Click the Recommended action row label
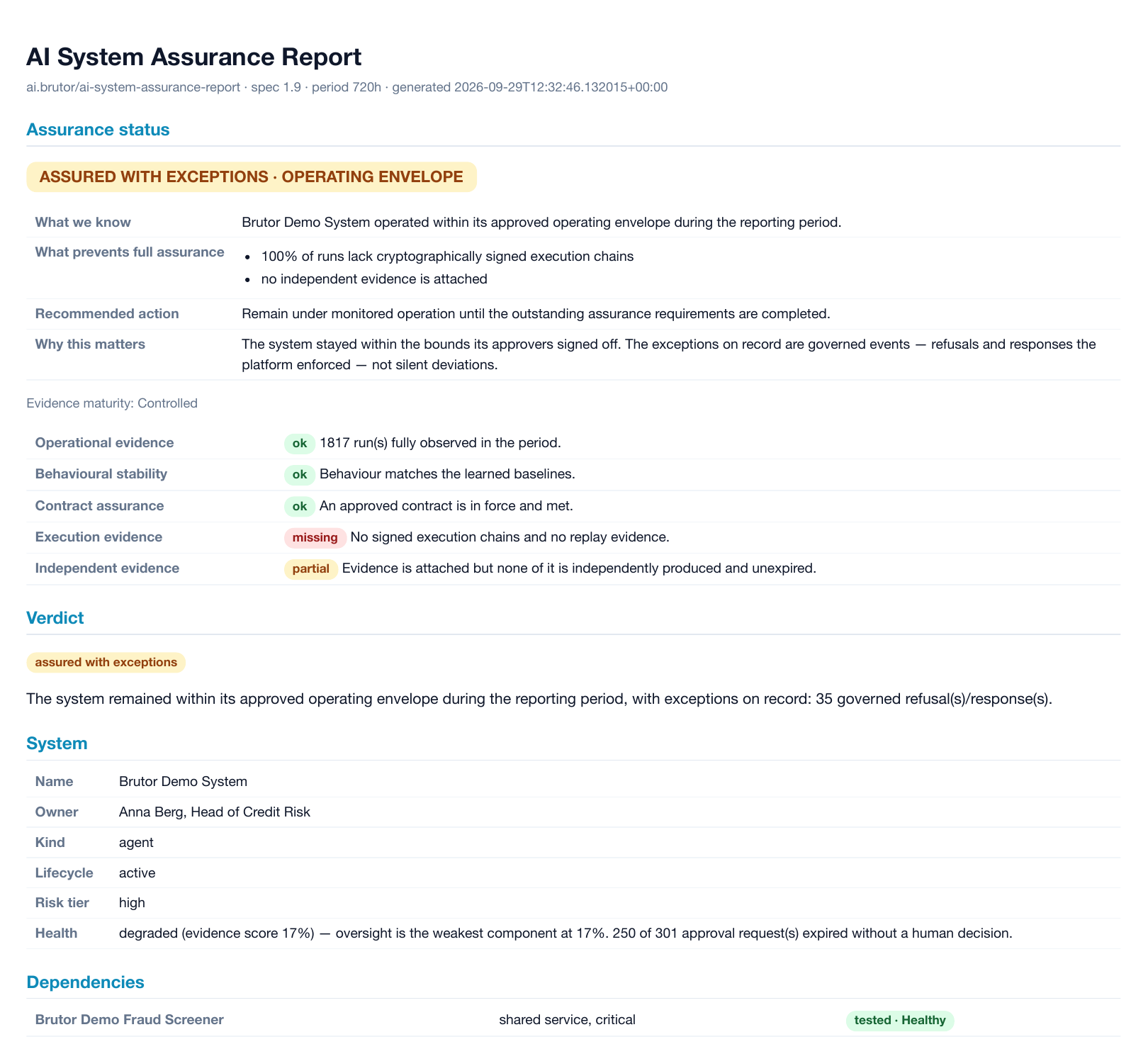 (x=107, y=313)
